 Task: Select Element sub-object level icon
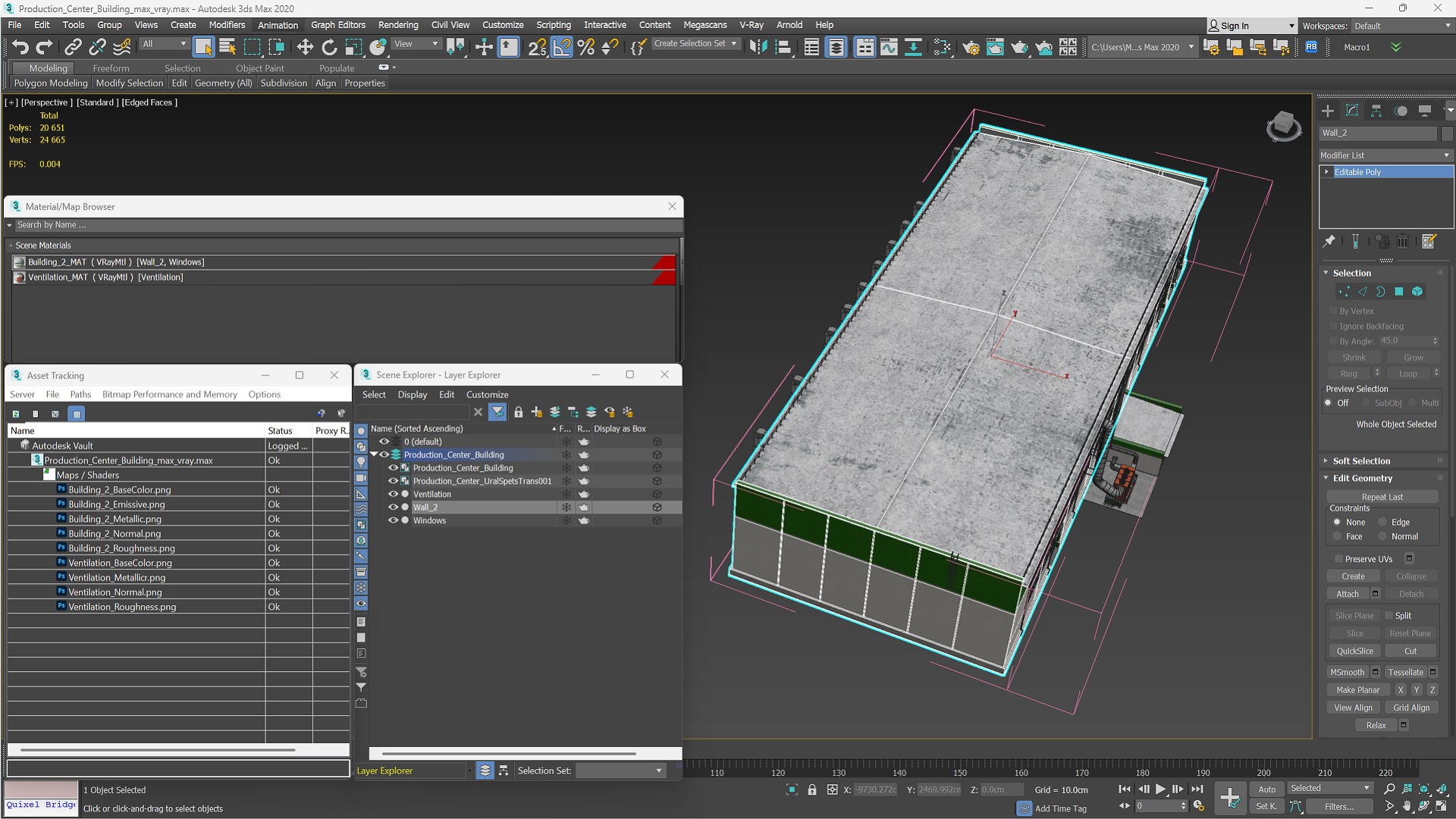pyautogui.click(x=1417, y=292)
